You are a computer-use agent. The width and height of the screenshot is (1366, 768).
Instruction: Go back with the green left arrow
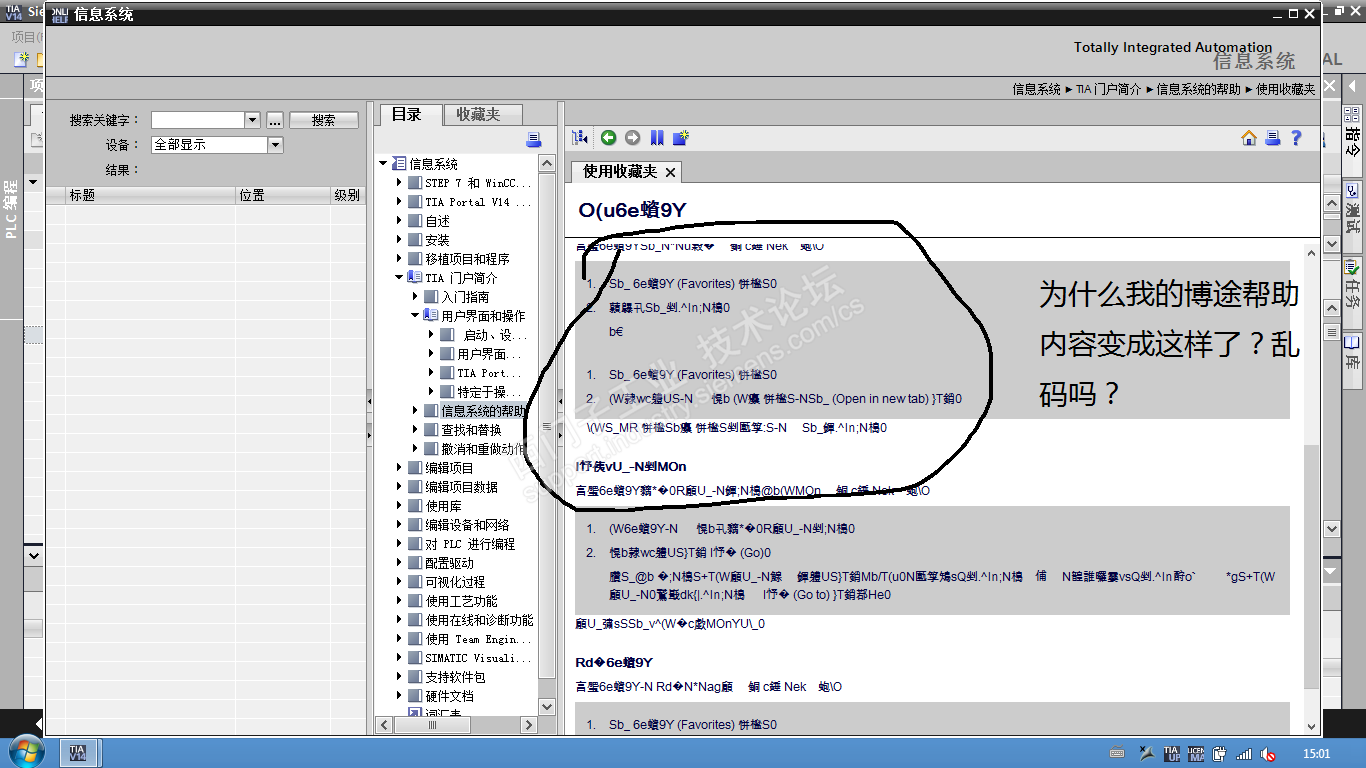click(x=608, y=138)
